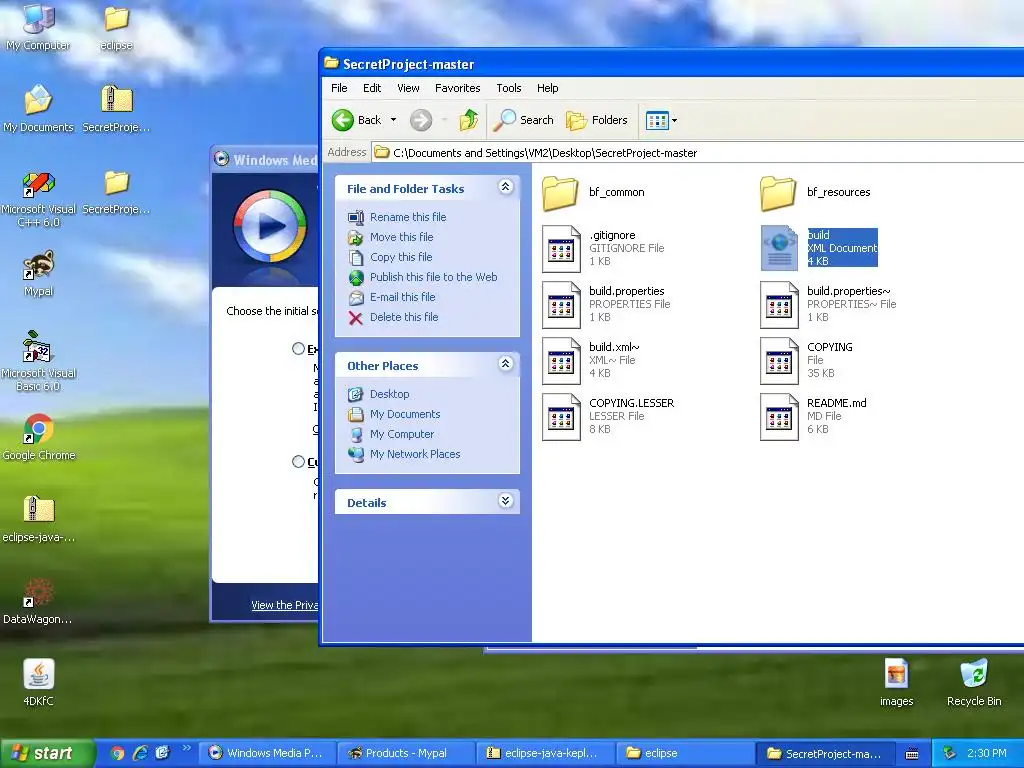1024x768 pixels.
Task: Switch to Products - Mypal taskbar button
Action: click(x=406, y=754)
